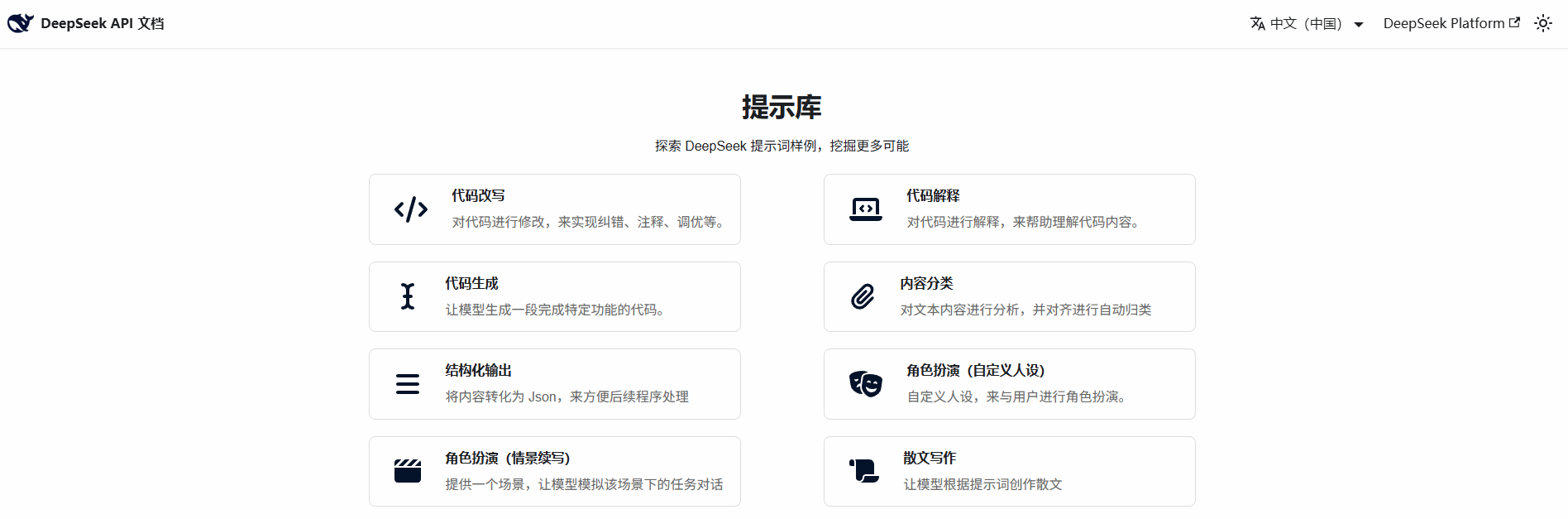Click the clapperboard icon for 情景续写
The width and height of the screenshot is (1568, 519).
pyautogui.click(x=408, y=471)
